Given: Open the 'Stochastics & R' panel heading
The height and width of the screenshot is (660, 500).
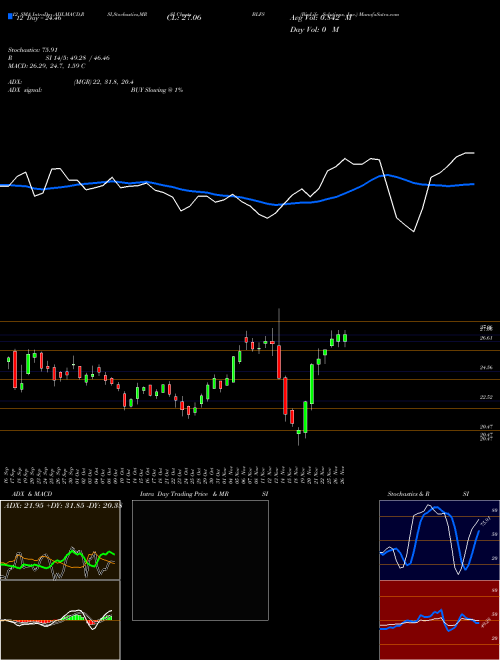Looking at the screenshot, I should click(x=408, y=494).
